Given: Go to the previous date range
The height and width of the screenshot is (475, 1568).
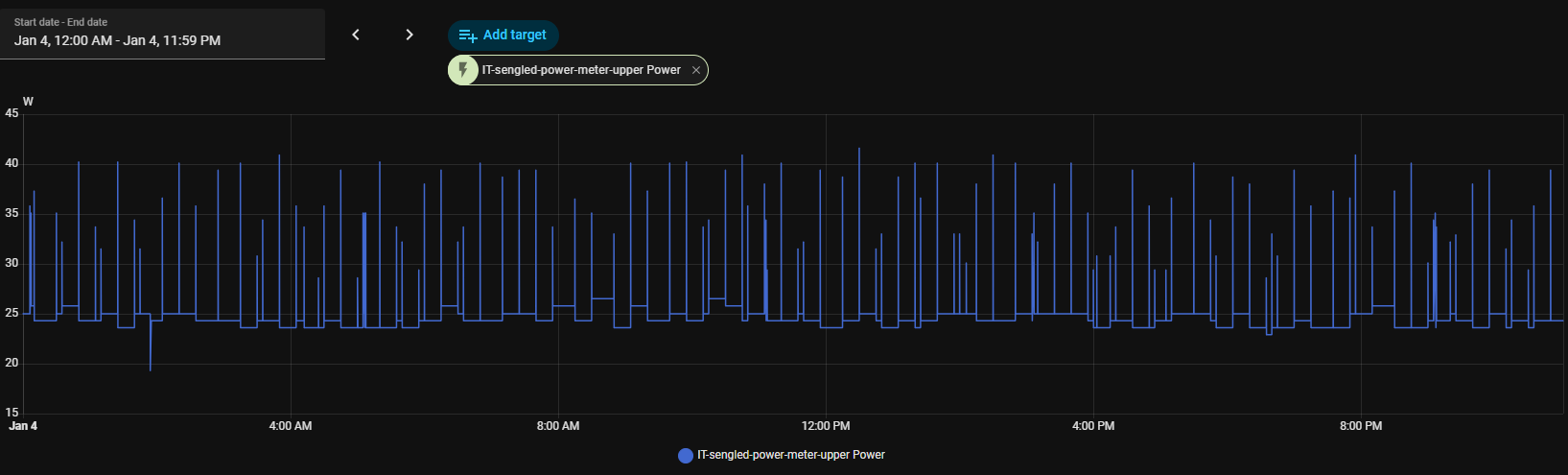Looking at the screenshot, I should 356,35.
